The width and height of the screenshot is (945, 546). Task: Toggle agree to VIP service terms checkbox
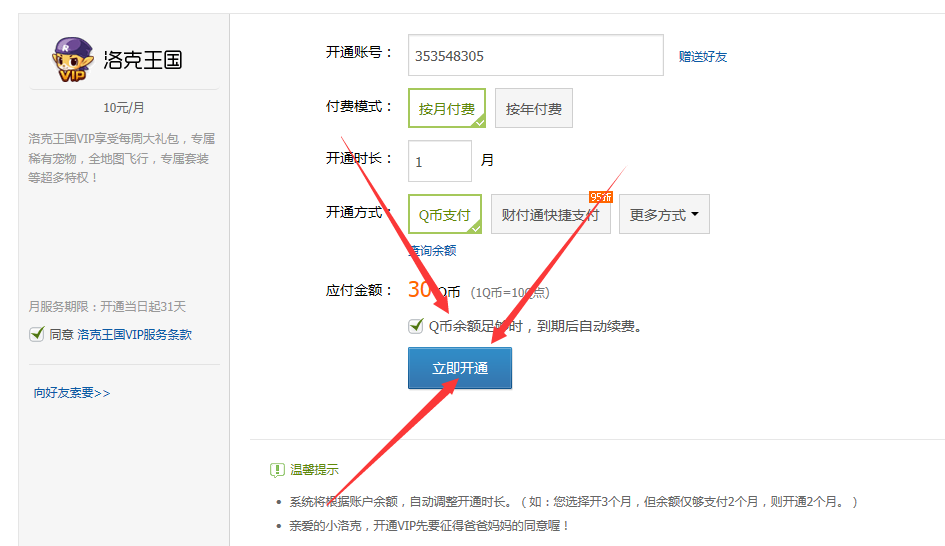[36, 334]
